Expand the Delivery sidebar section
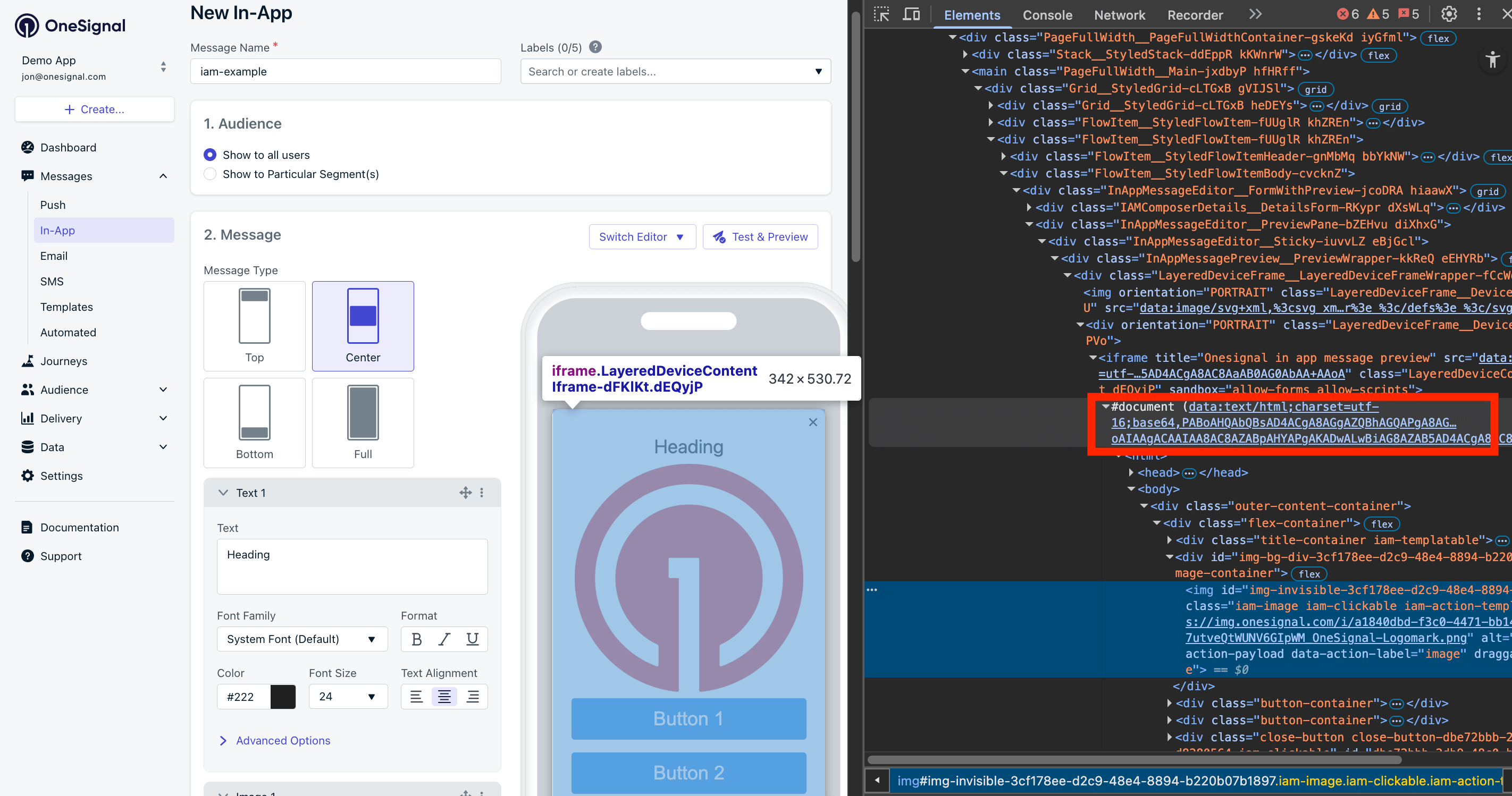The width and height of the screenshot is (1512, 796). coord(163,418)
